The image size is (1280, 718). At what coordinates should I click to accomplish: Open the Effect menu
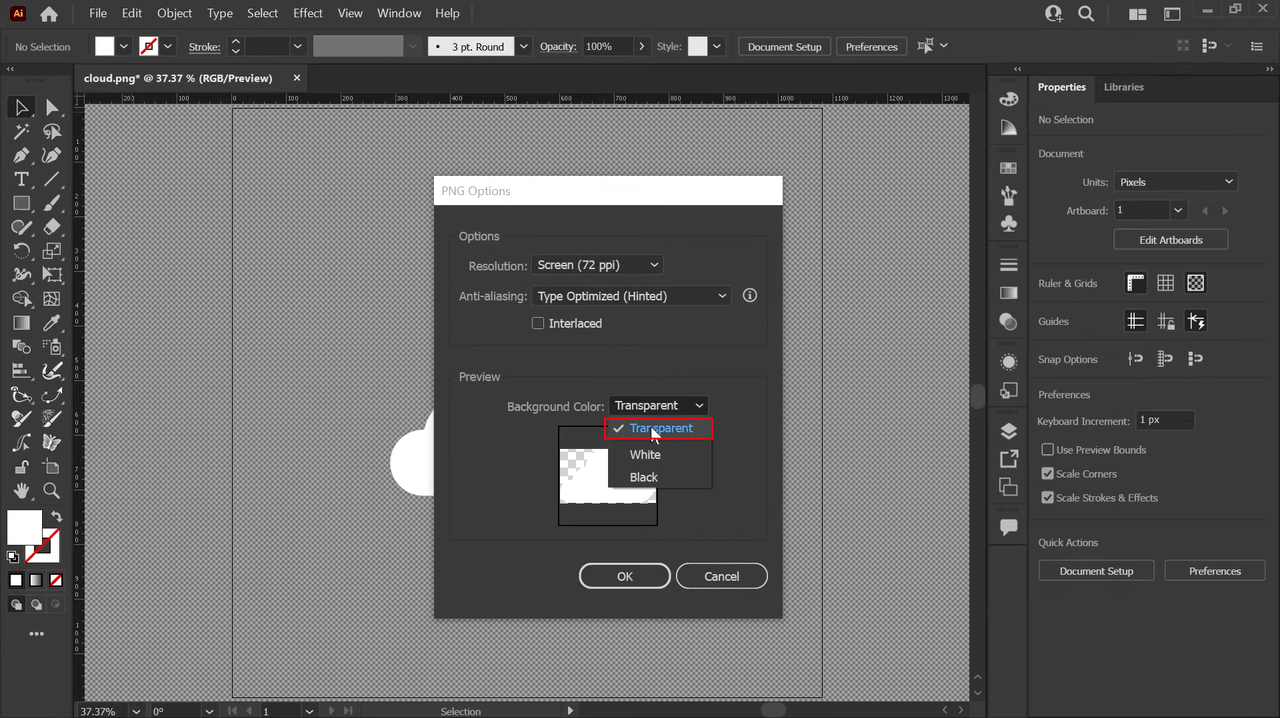[308, 13]
